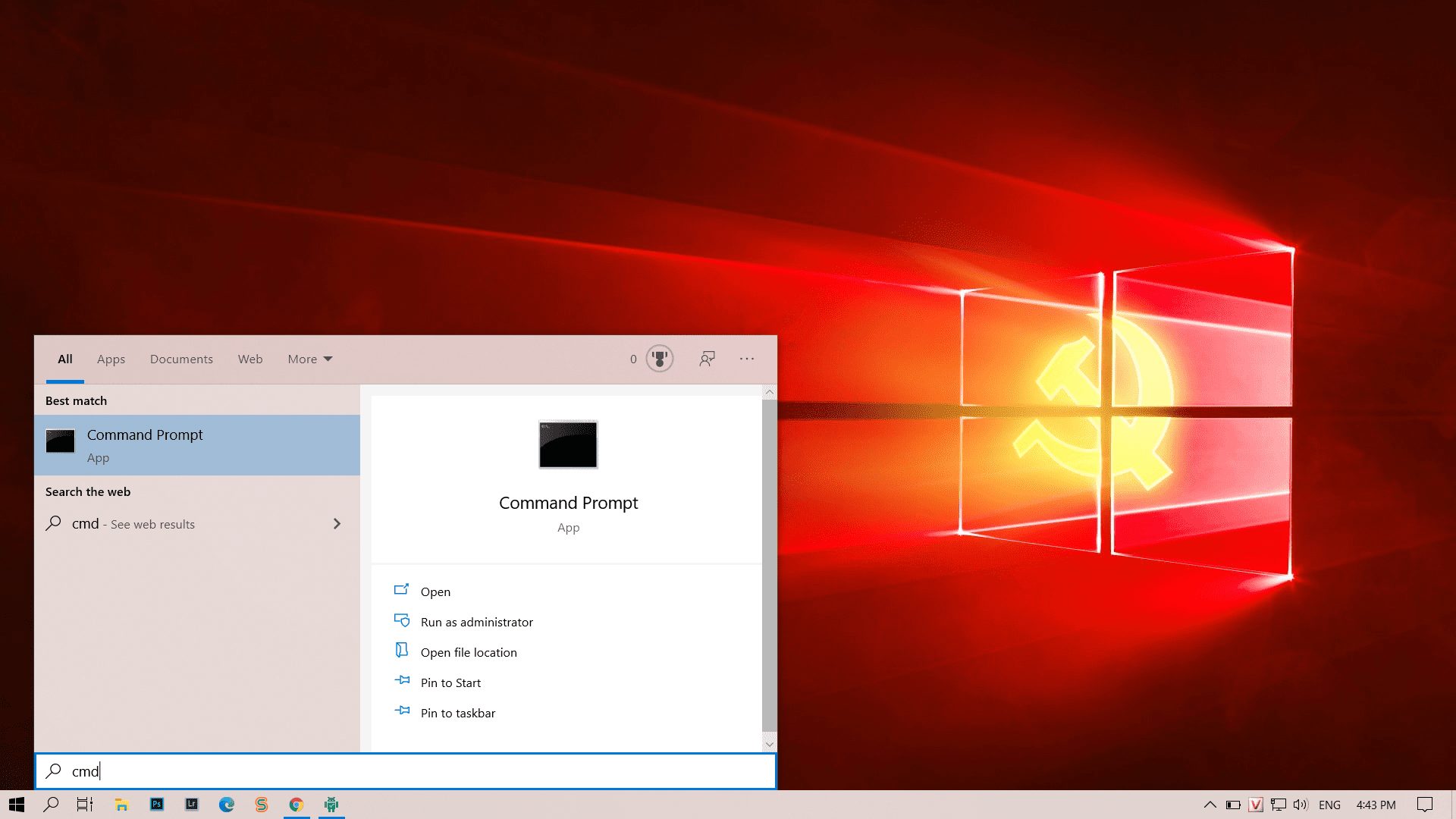Click the Show desktop sliver at taskbar end
This screenshot has height=819, width=1456.
(x=1452, y=805)
